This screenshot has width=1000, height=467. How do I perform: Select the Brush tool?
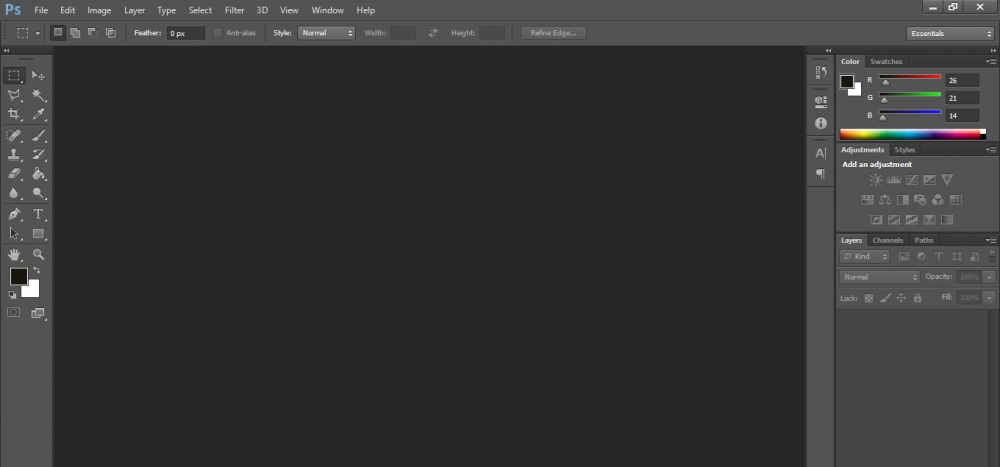(x=38, y=135)
